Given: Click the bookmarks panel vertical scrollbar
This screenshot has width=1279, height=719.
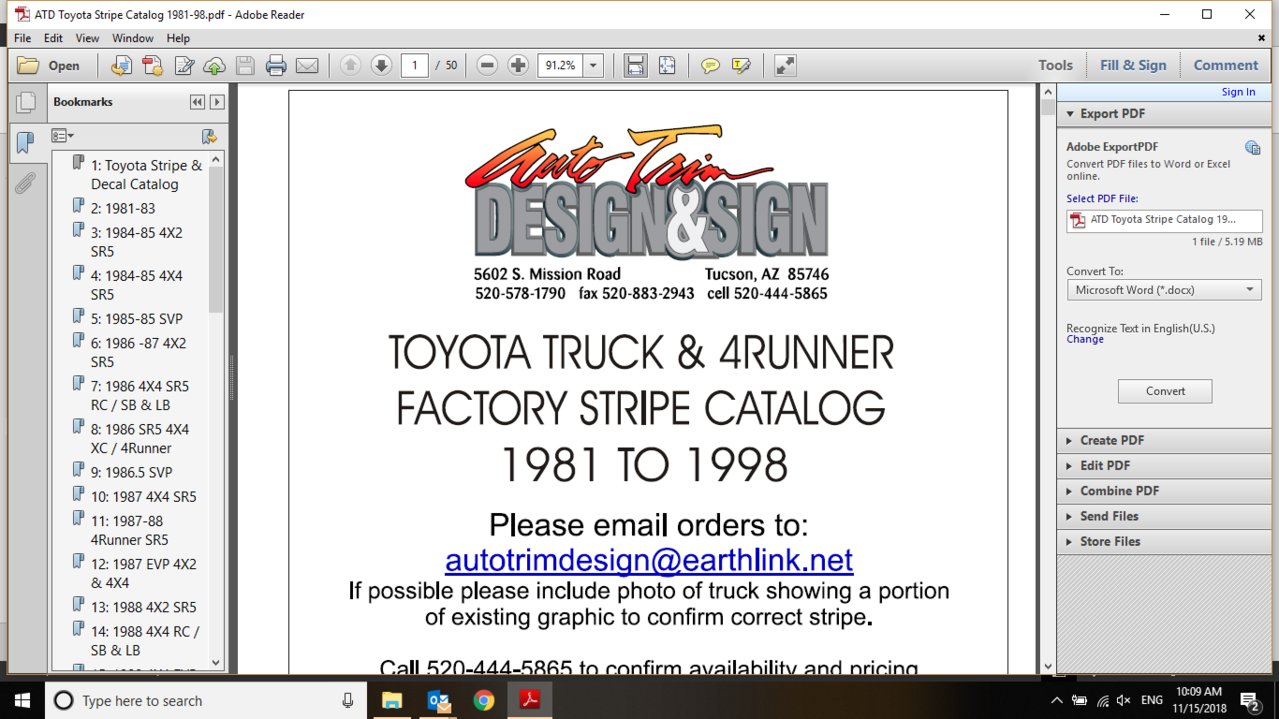Looking at the screenshot, I should coord(217,410).
